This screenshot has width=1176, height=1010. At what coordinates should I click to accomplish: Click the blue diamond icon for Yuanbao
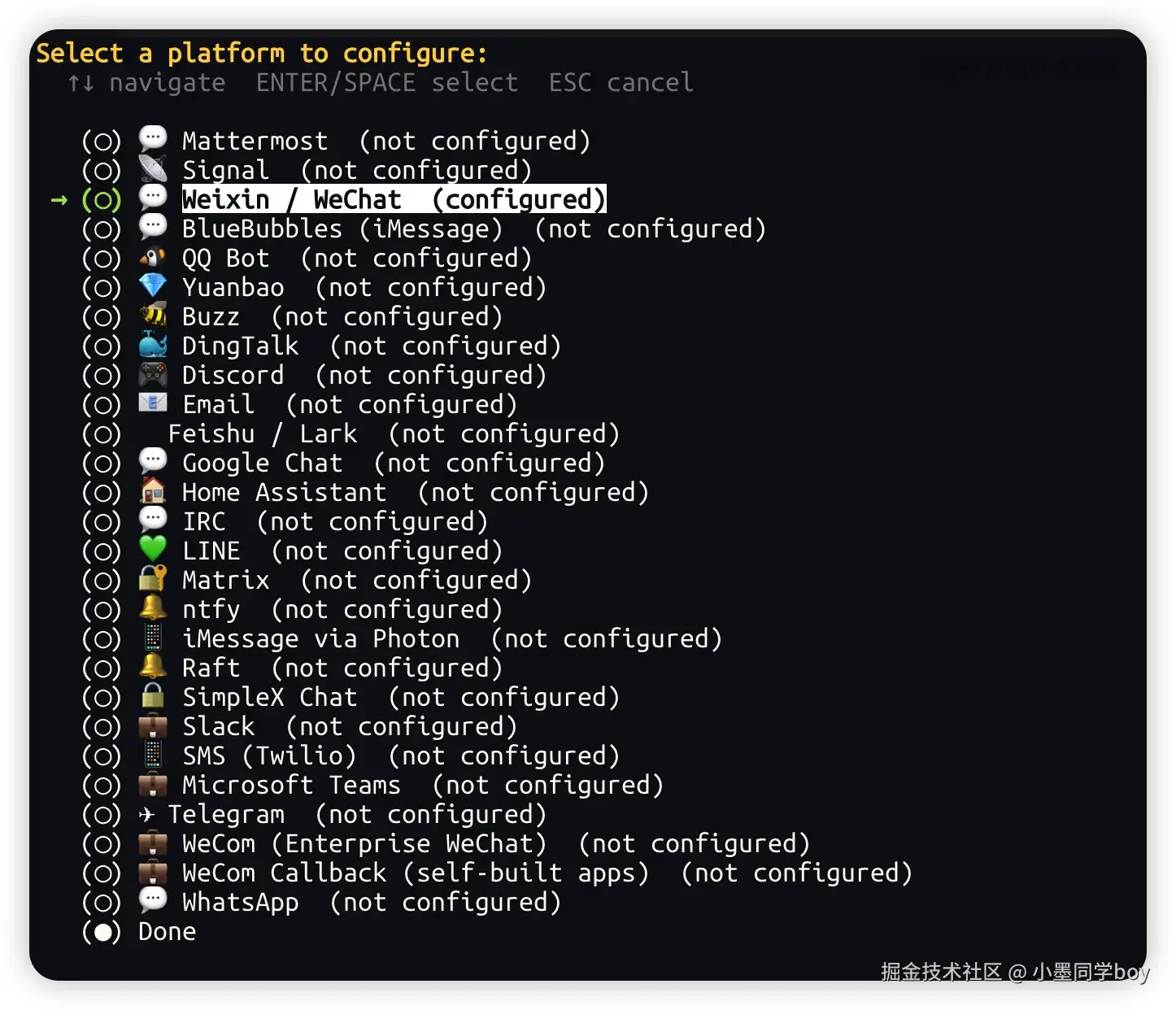coord(153,286)
